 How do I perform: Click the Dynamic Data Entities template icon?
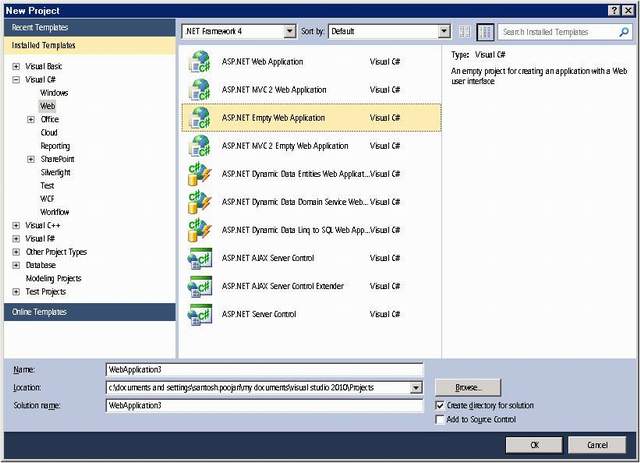pos(200,174)
